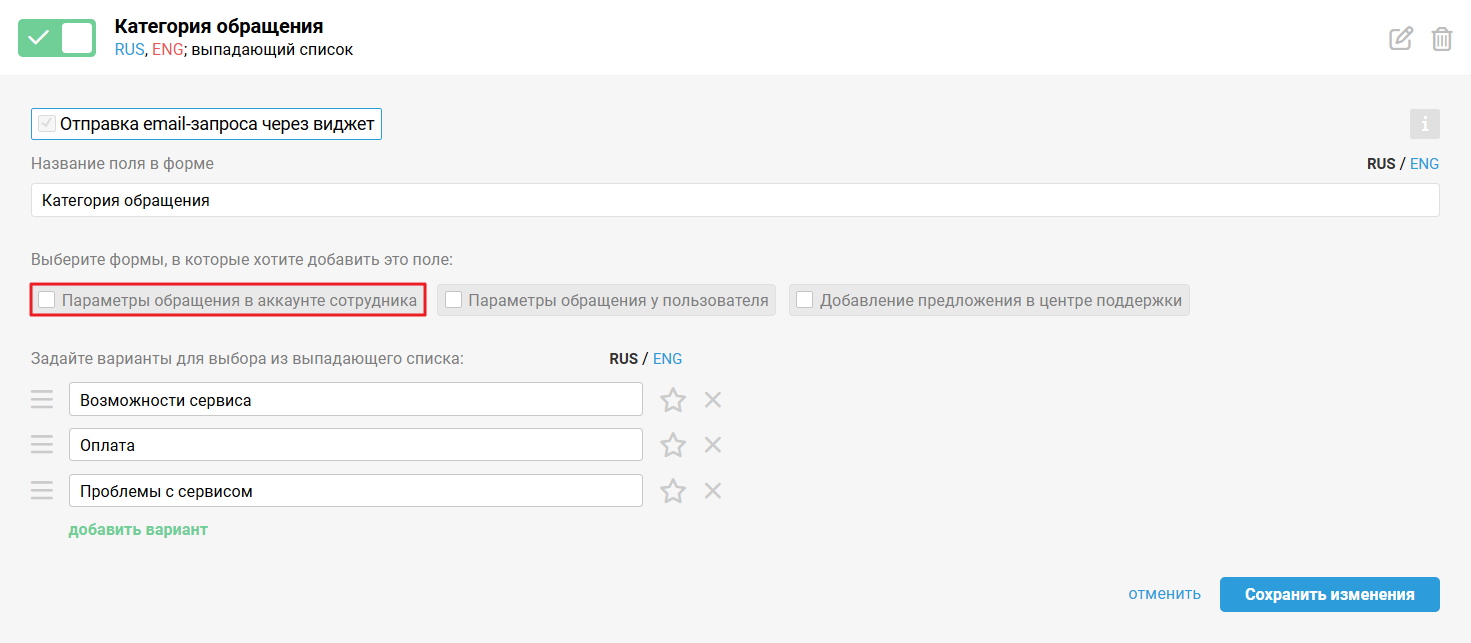Screen dimensions: 1471x643
Task: Star the 'Возможности сервиса' option
Action: tap(673, 400)
